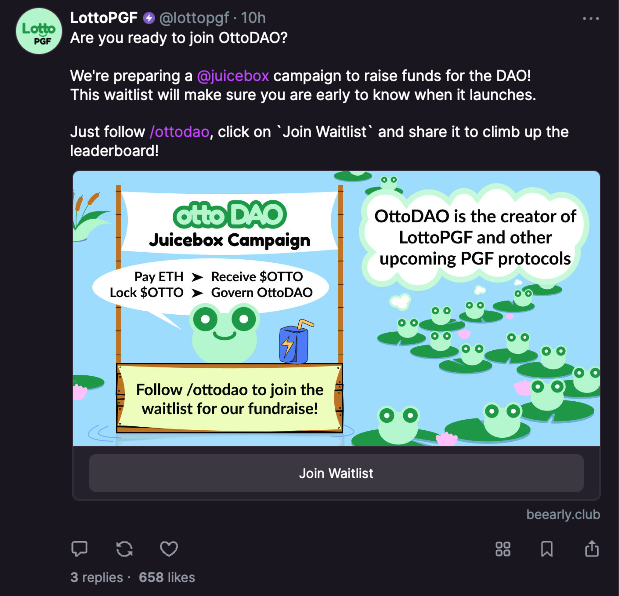Recast the post with the recast icon
This screenshot has width=619, height=596.
tap(124, 549)
